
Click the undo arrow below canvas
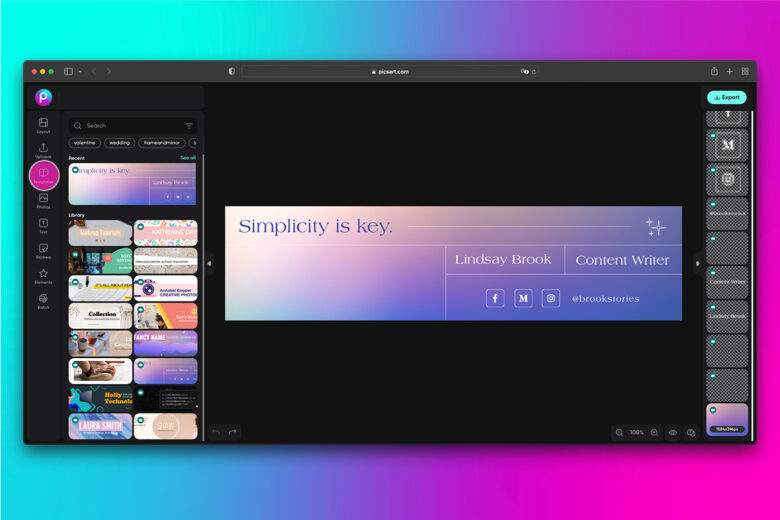[x=216, y=432]
